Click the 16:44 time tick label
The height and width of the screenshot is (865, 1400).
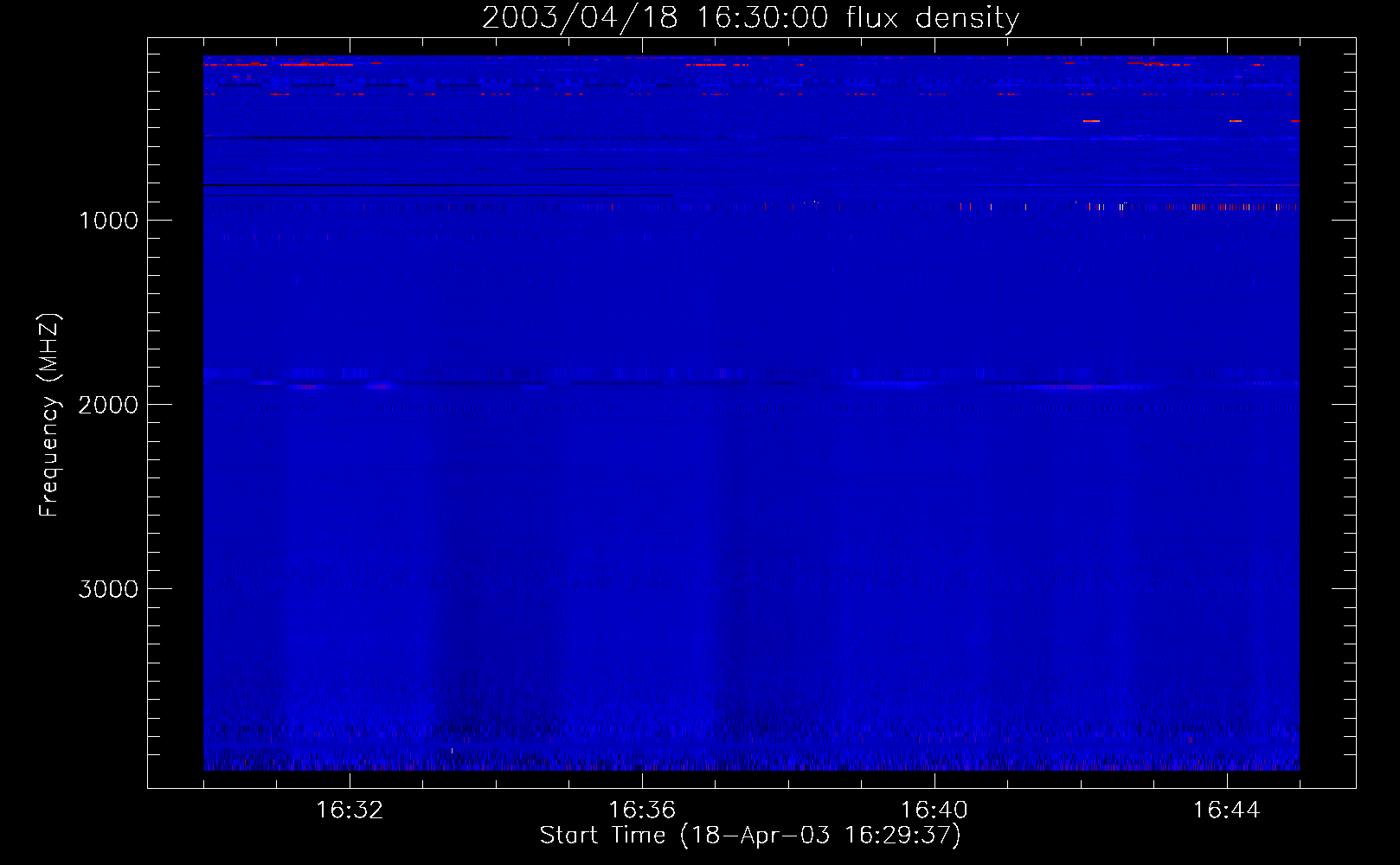[1227, 811]
